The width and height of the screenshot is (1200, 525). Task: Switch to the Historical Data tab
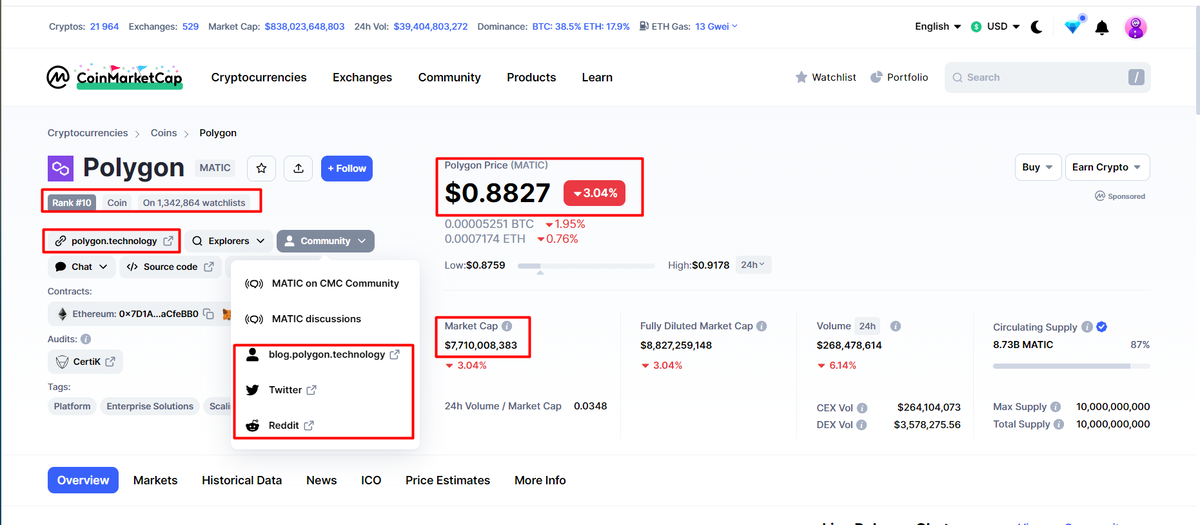tap(242, 480)
